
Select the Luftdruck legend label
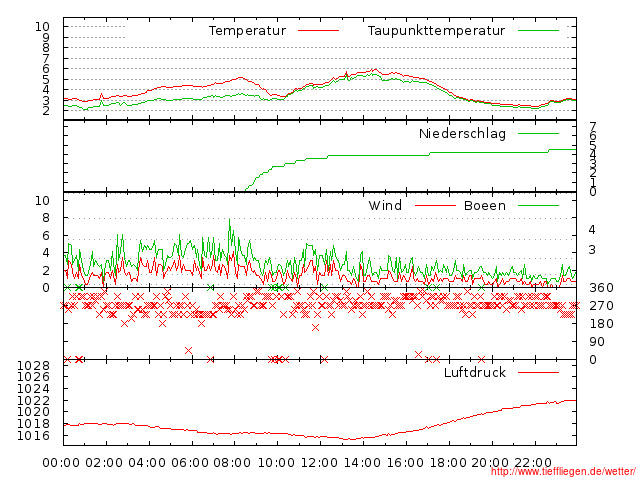[475, 372]
